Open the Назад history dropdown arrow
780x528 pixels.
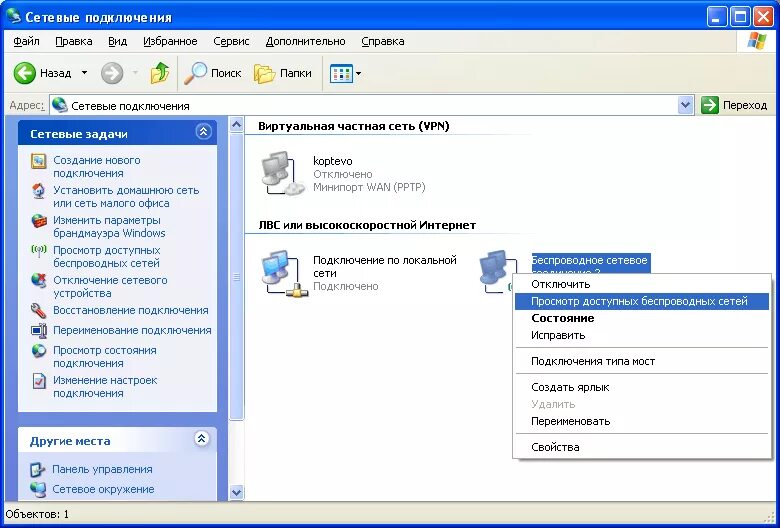coord(85,74)
